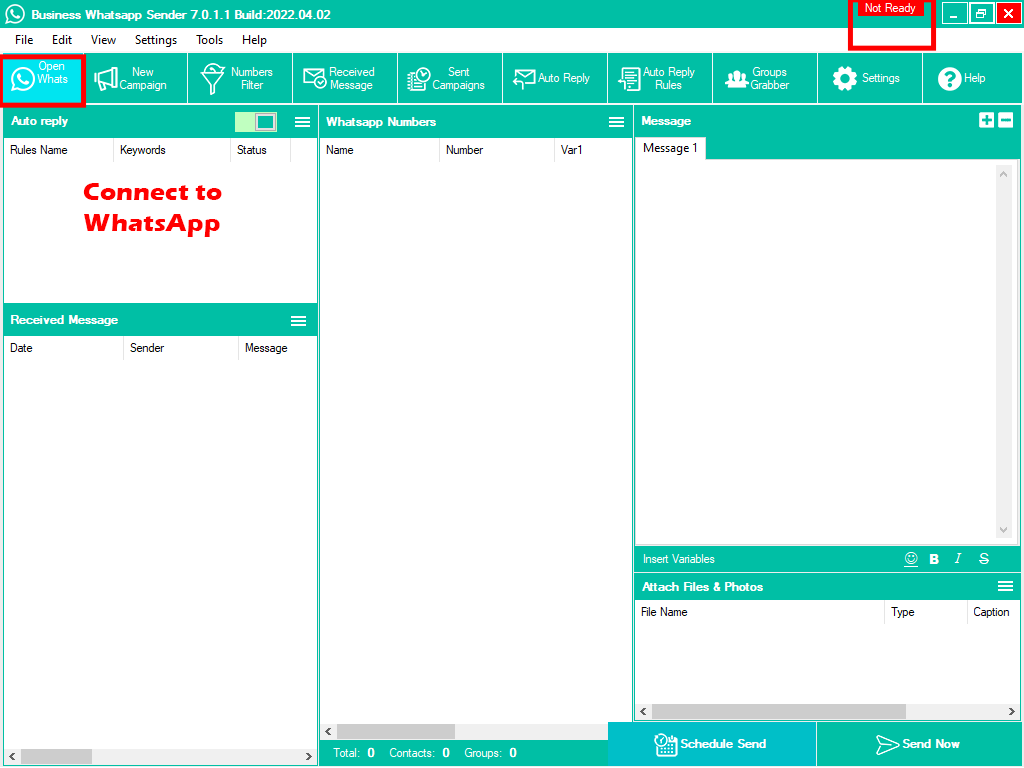The image size is (1024, 768).
Task: Open the Whatsapp Numbers panel hamburger menu
Action: click(x=616, y=122)
